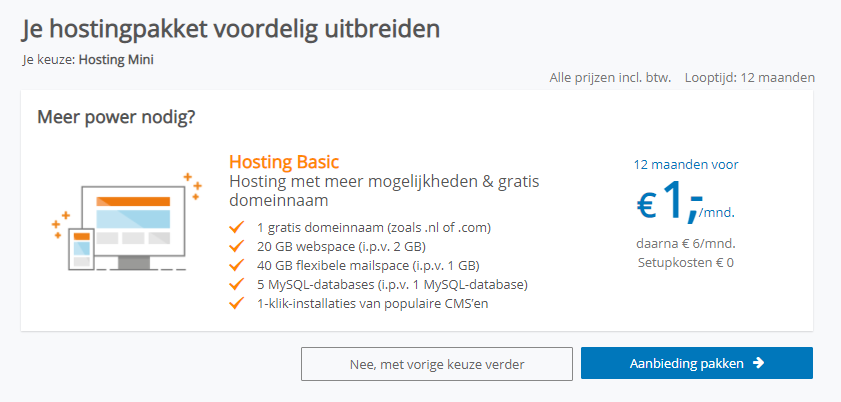
Task: Click checkmark beside 20 GB webspace
Action: 237,246
